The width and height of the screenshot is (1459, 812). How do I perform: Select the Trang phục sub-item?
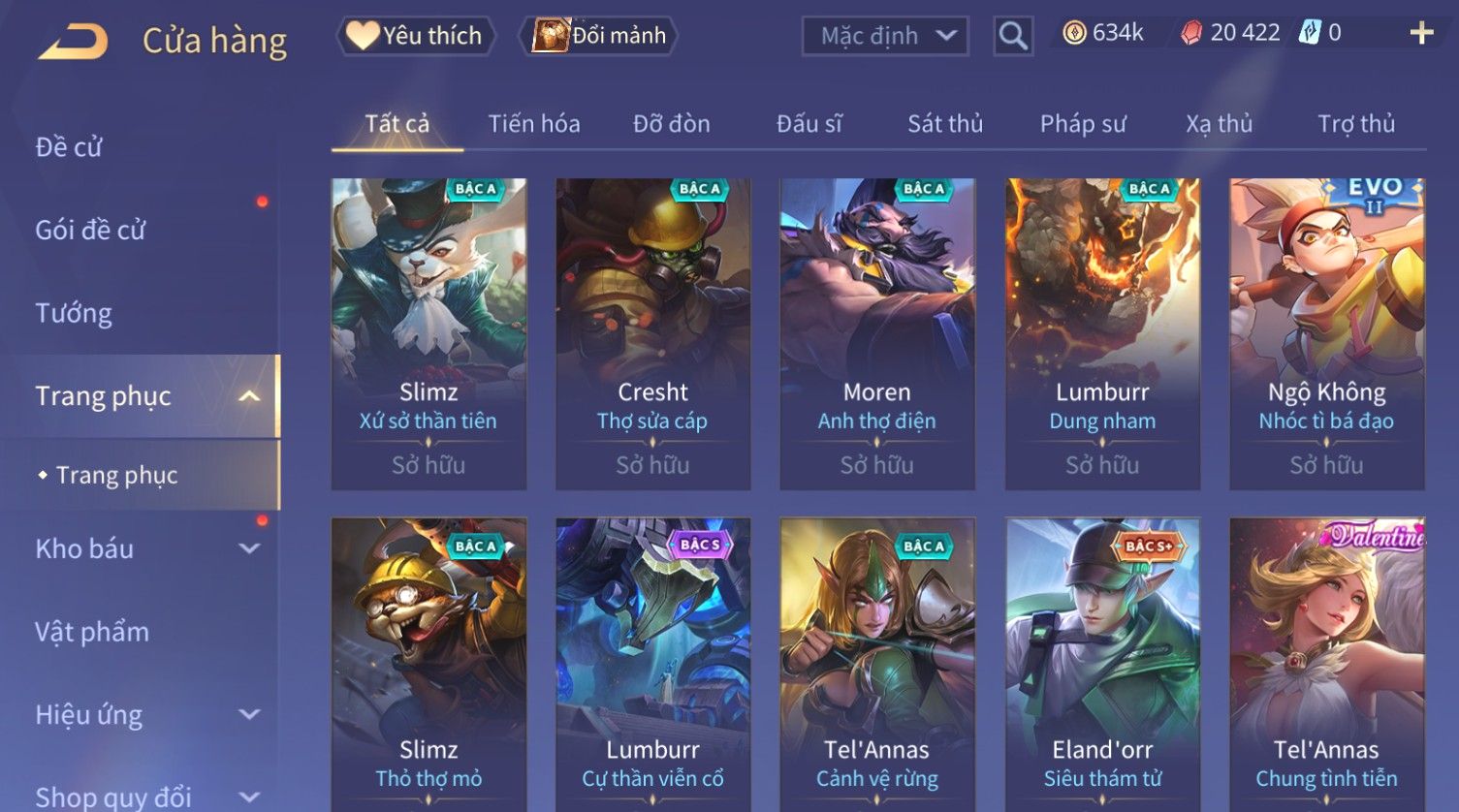116,475
